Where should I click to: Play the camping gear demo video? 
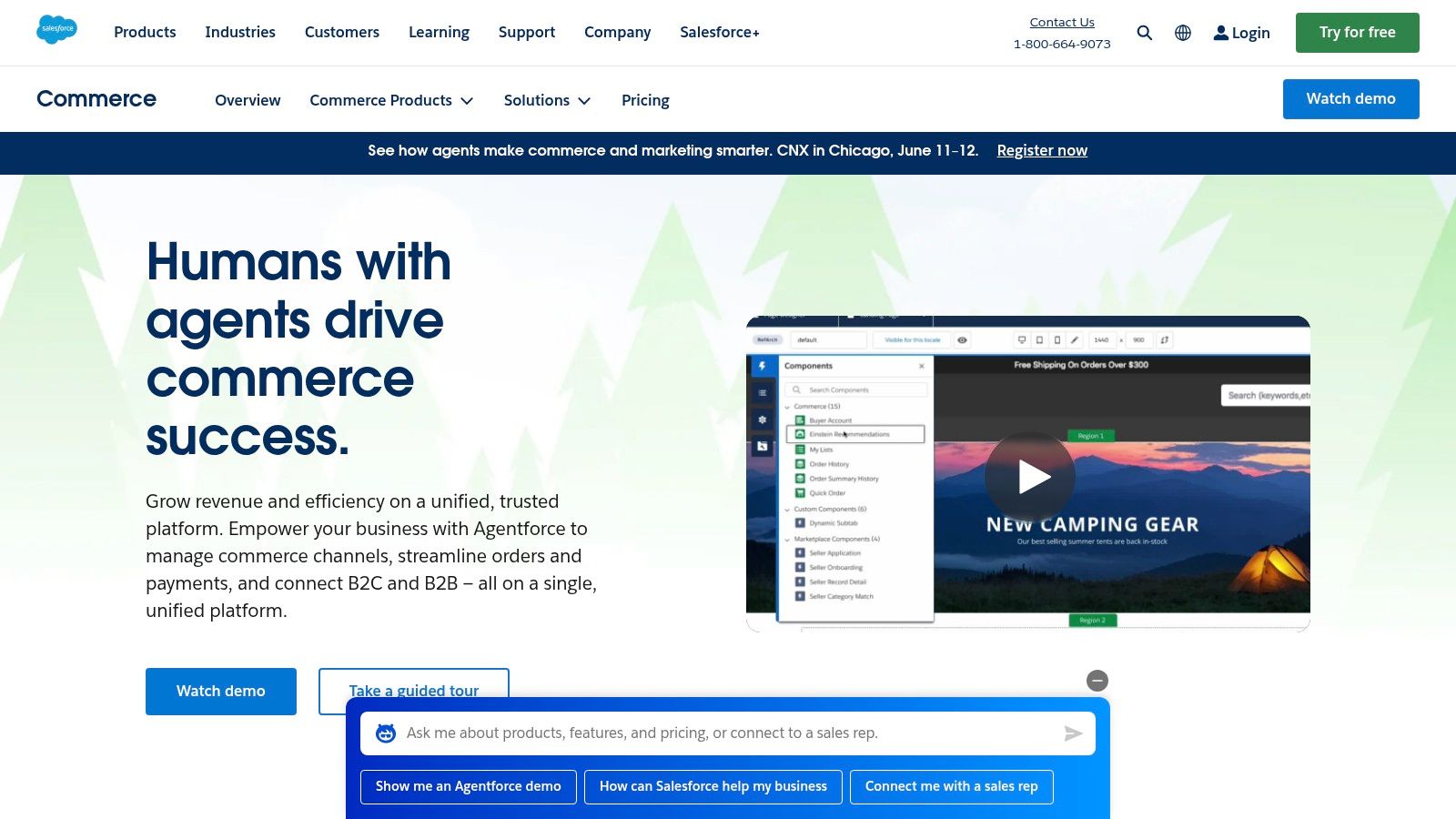pos(1030,476)
